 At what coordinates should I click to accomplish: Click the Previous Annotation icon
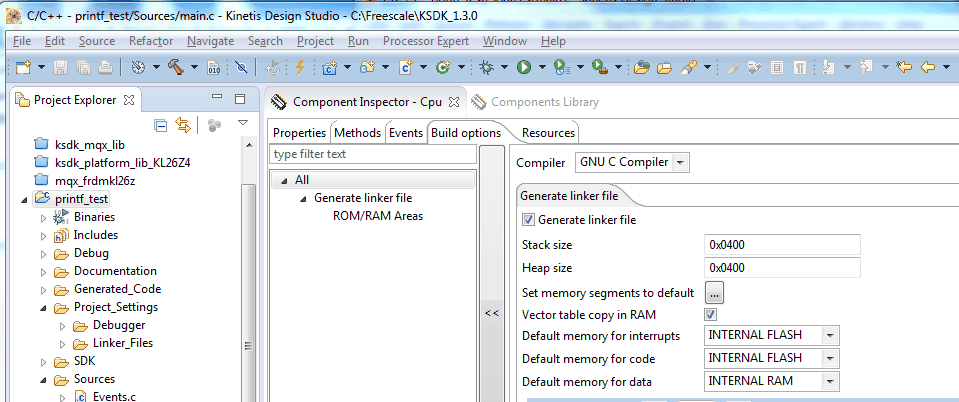(x=867, y=67)
